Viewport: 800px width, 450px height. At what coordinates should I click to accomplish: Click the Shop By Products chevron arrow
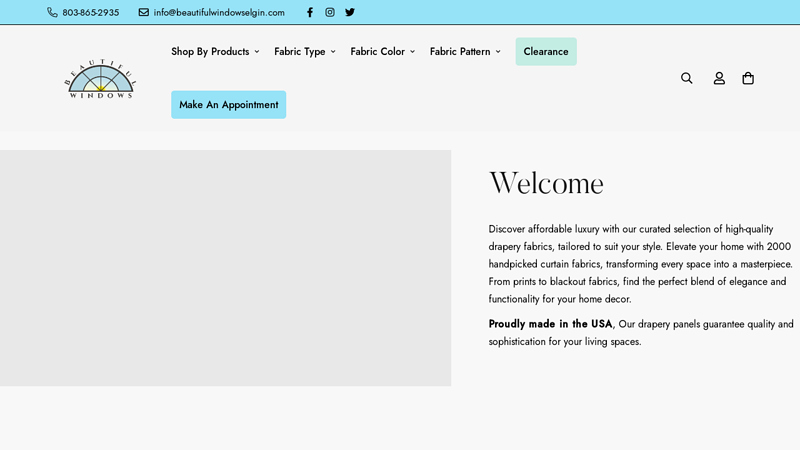coord(257,52)
